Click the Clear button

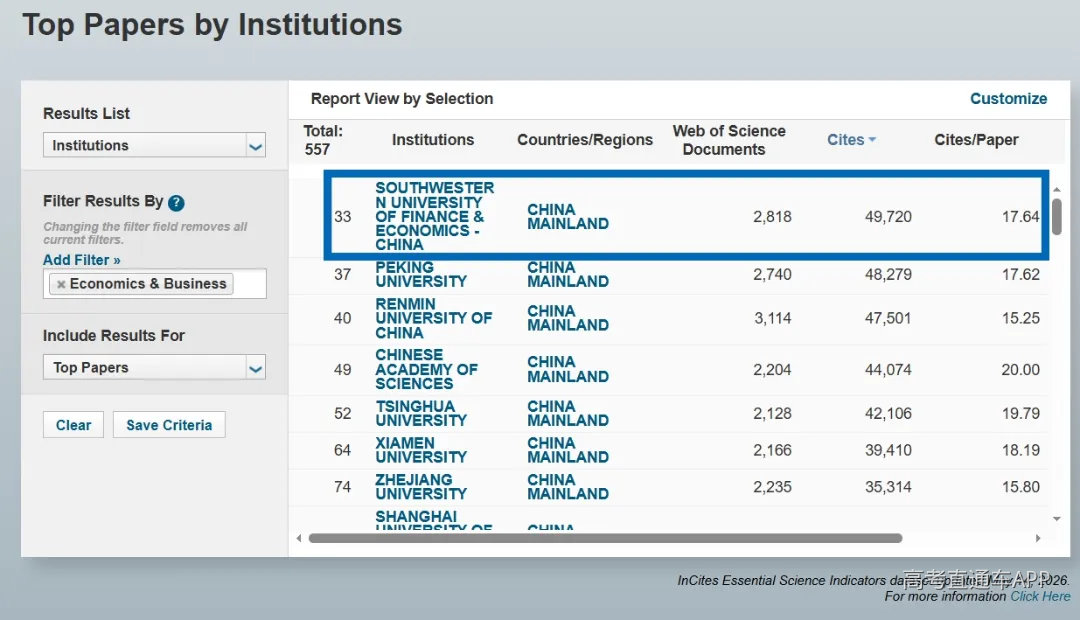click(73, 425)
